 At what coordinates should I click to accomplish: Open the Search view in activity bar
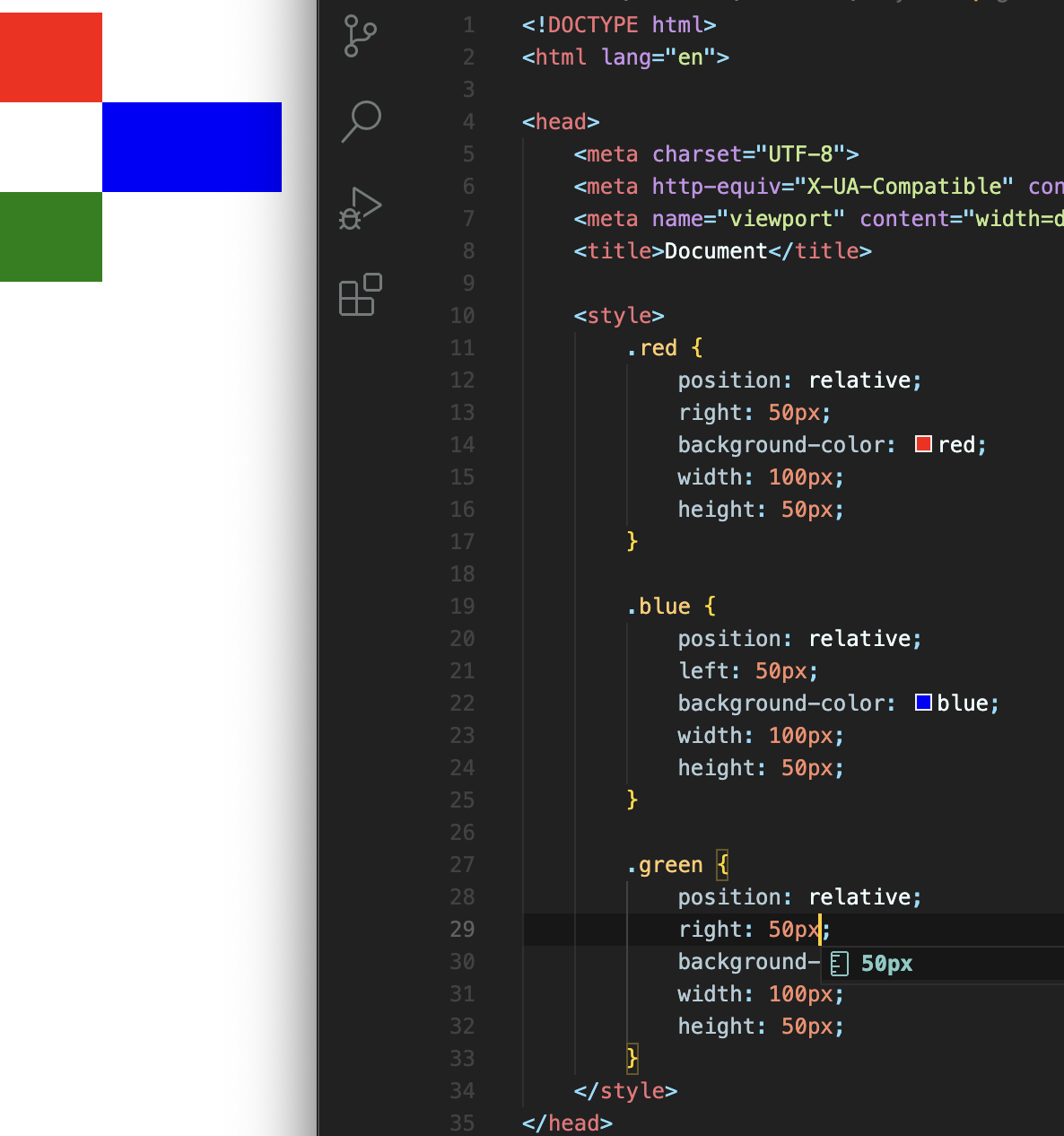coord(362,121)
